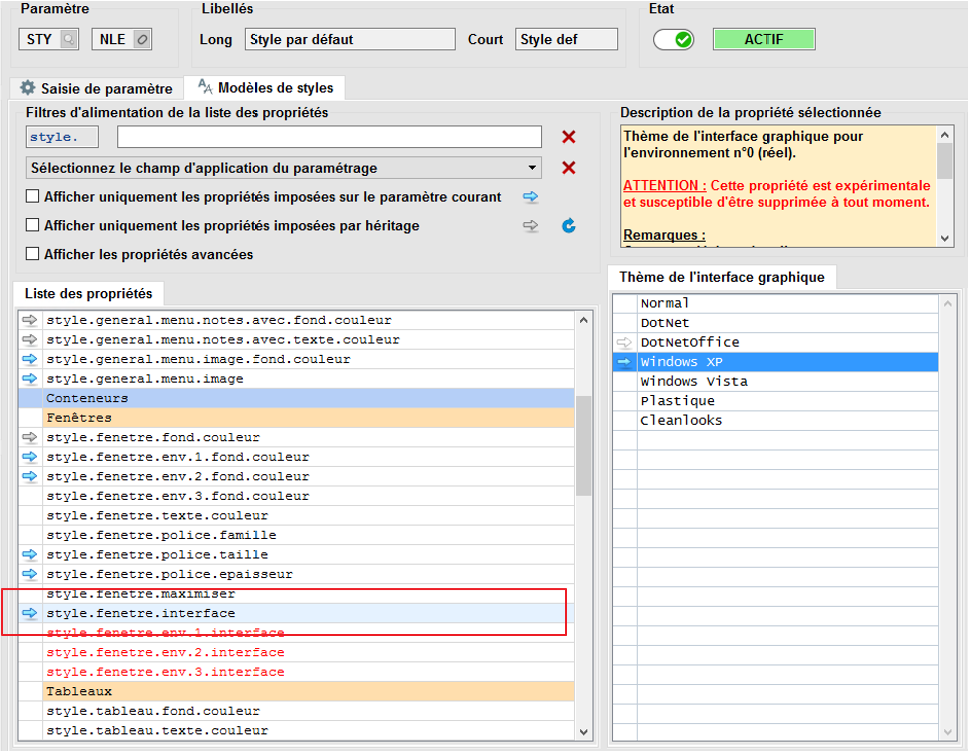Select the Modèles de styles tab
Viewport: 968px width, 751px height.
265,88
